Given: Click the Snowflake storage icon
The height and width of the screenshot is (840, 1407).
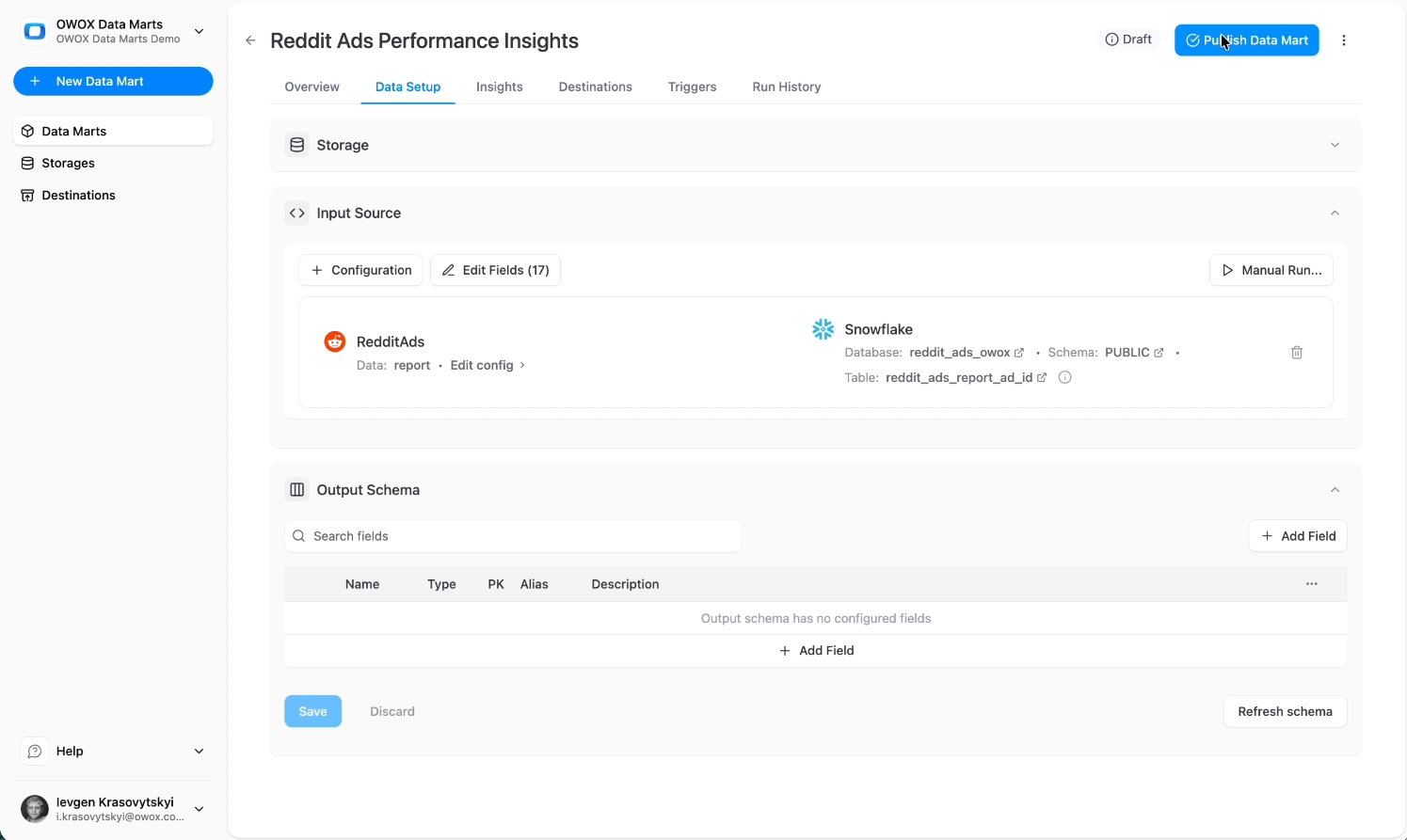Looking at the screenshot, I should 823,328.
